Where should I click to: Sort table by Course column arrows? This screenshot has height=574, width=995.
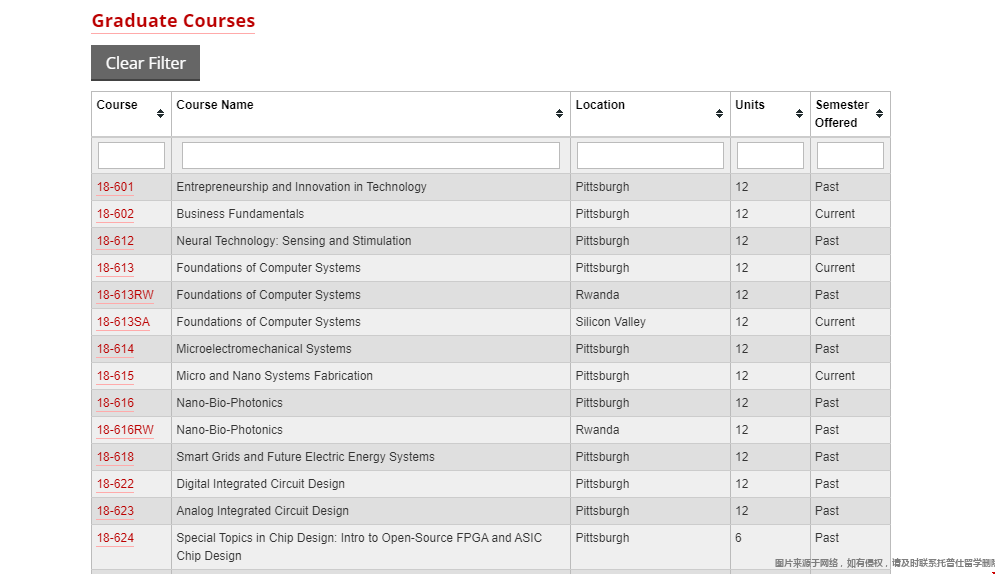click(161, 114)
